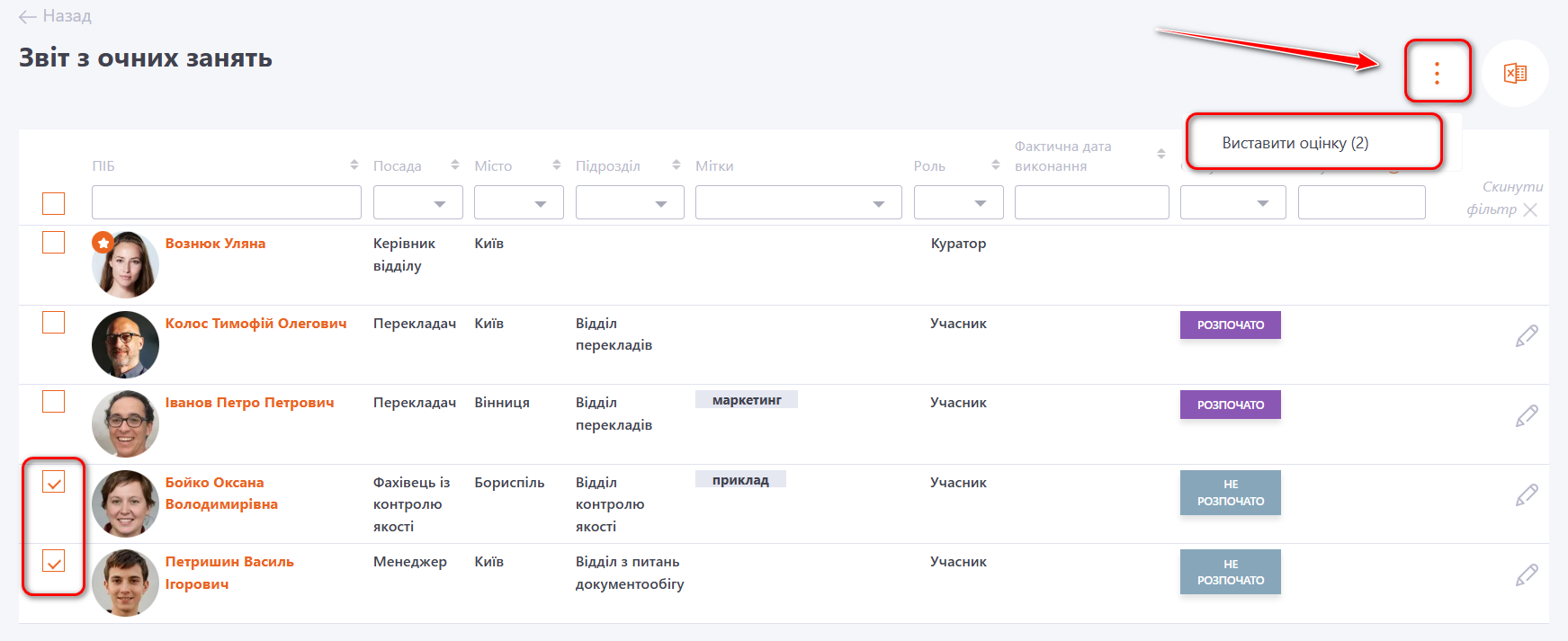This screenshot has width=1568, height=641.
Task: Open the Роль filter dropdown
Action: [x=958, y=203]
